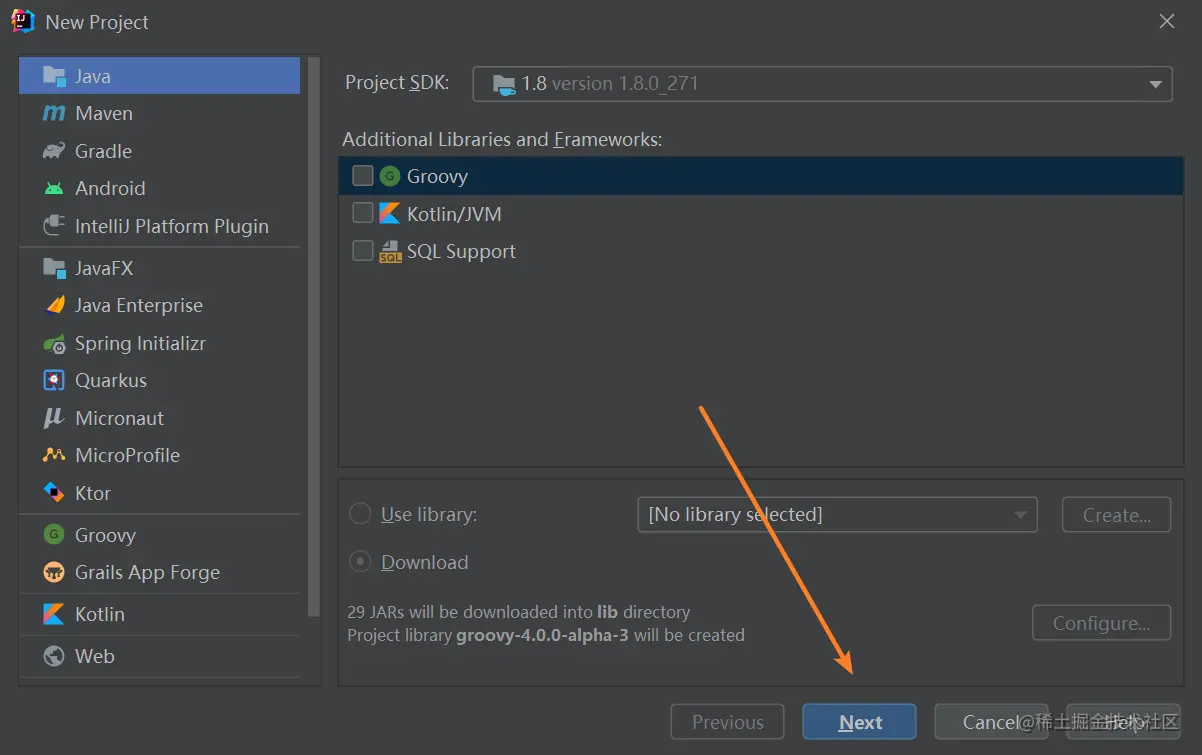
Task: Click the Android robot icon
Action: click(54, 188)
